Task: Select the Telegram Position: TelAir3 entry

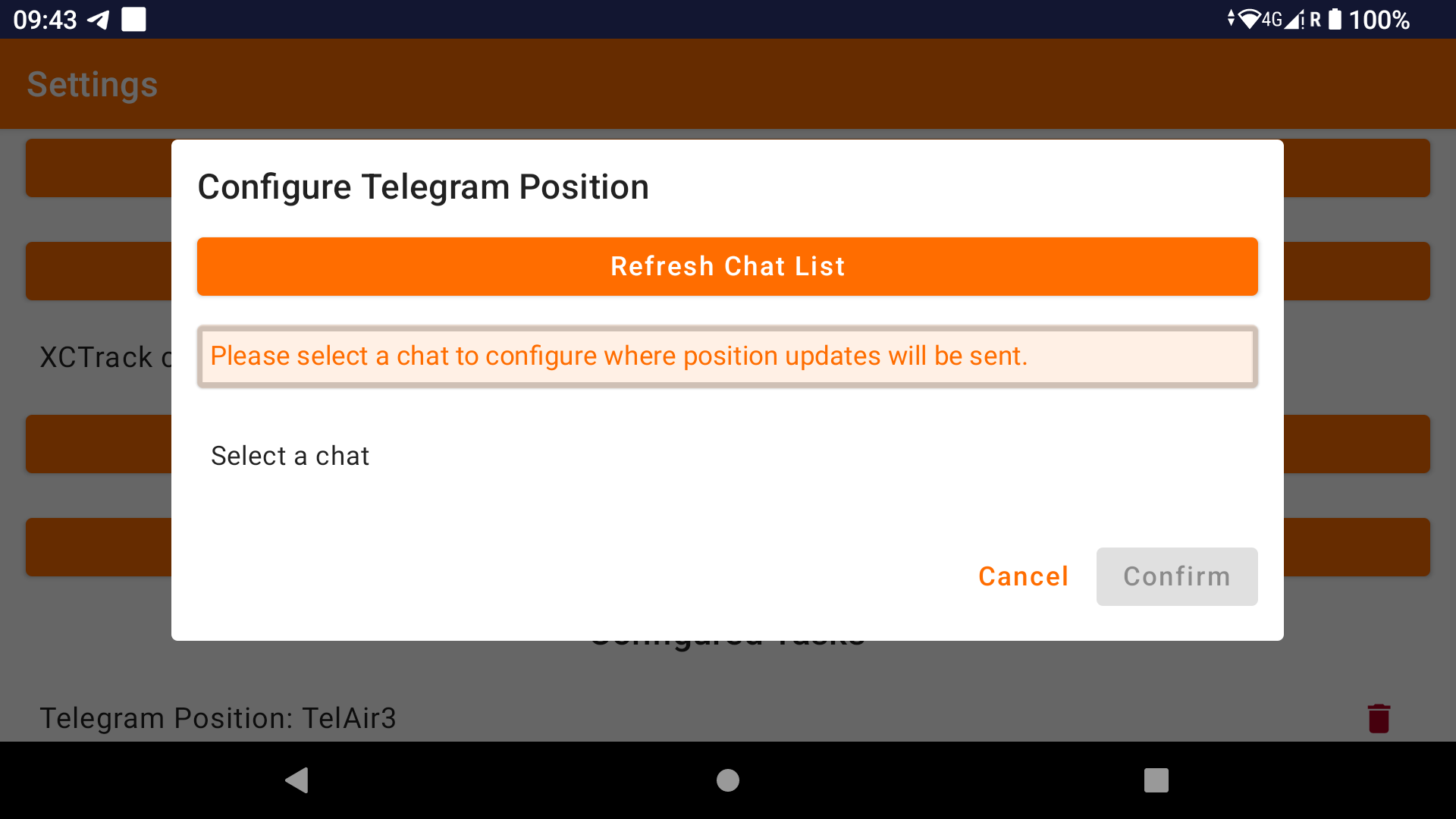Action: 218,718
